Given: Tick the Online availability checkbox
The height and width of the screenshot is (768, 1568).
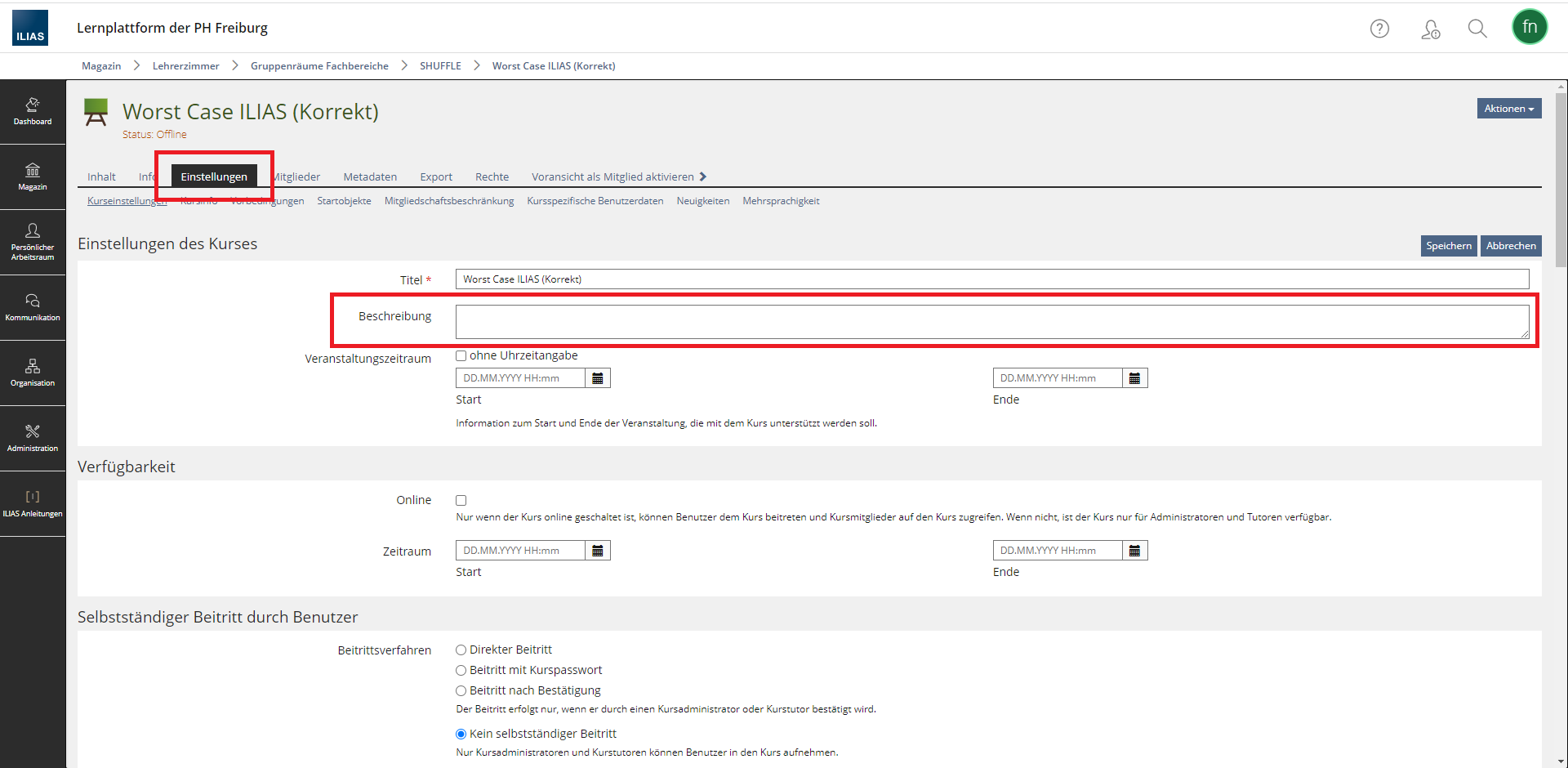Looking at the screenshot, I should pos(461,501).
